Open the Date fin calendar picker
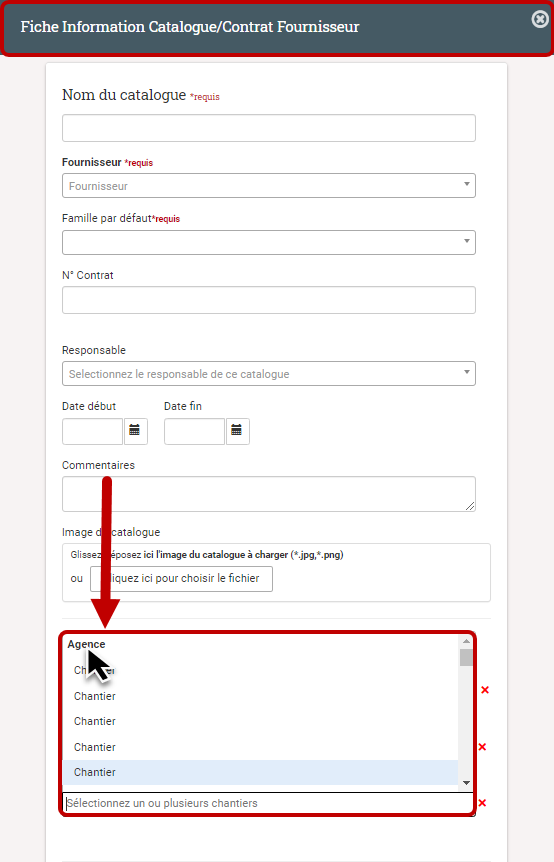This screenshot has height=862, width=554. point(237,431)
